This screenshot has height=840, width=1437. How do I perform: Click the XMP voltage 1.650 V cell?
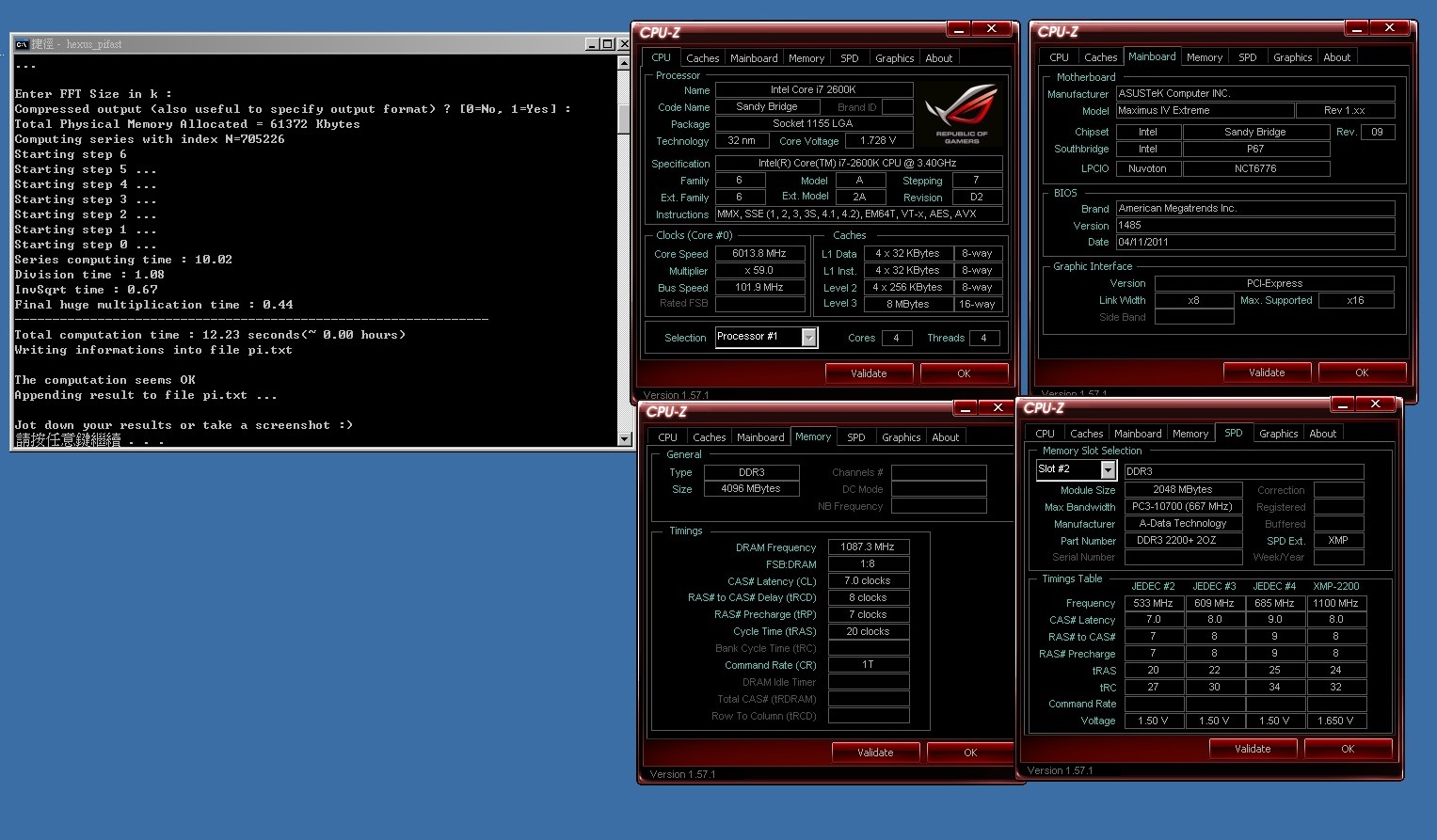[1335, 721]
